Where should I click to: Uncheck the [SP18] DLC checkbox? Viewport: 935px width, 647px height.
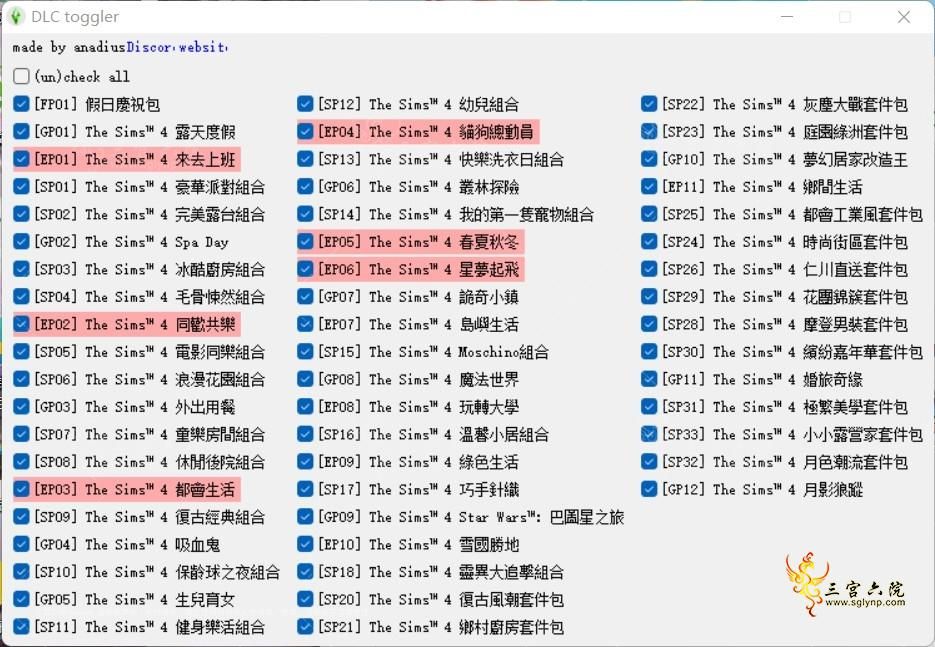point(305,571)
